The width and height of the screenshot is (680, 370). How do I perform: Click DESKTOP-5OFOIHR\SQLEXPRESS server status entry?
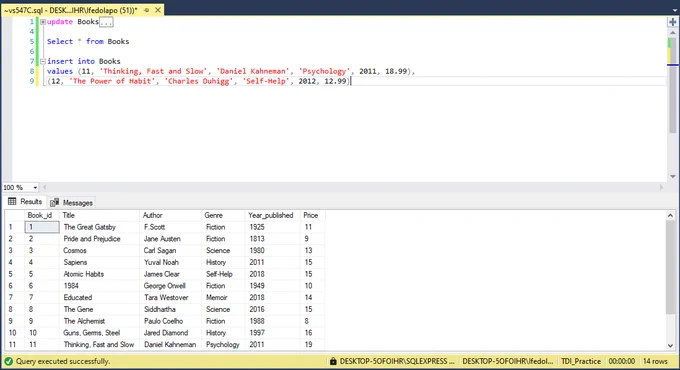(397, 361)
